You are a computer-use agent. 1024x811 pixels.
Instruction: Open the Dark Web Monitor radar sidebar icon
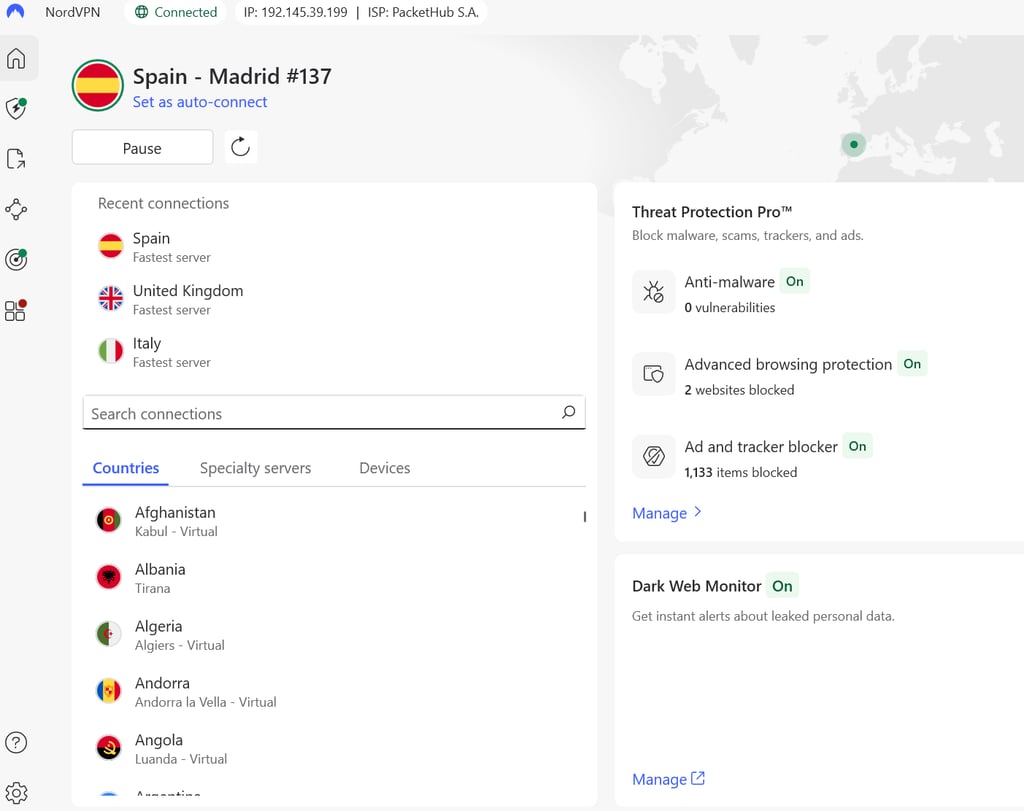click(16, 259)
